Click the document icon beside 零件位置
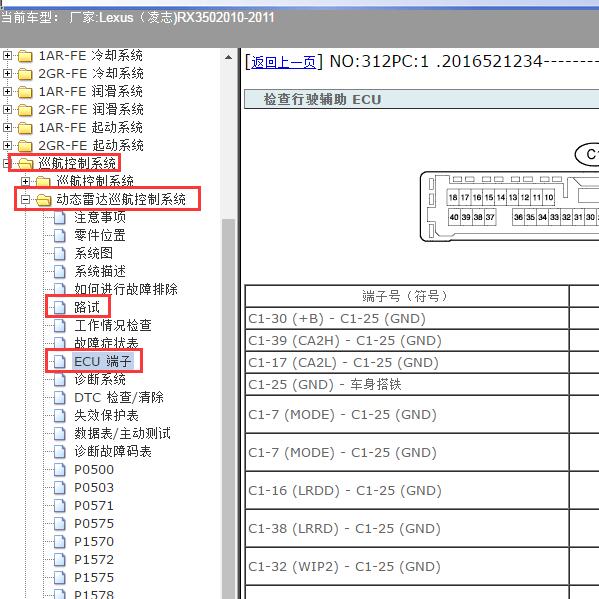Viewport: 599px width, 599px height. pos(60,236)
